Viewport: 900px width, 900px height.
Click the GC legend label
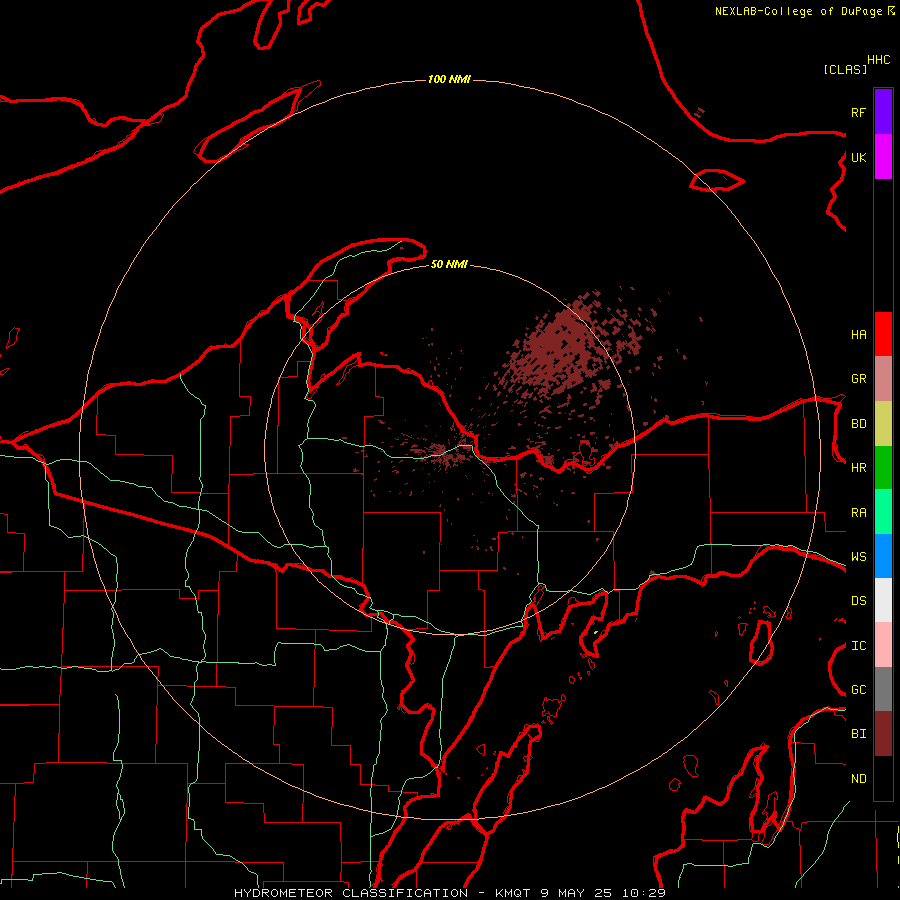[859, 690]
